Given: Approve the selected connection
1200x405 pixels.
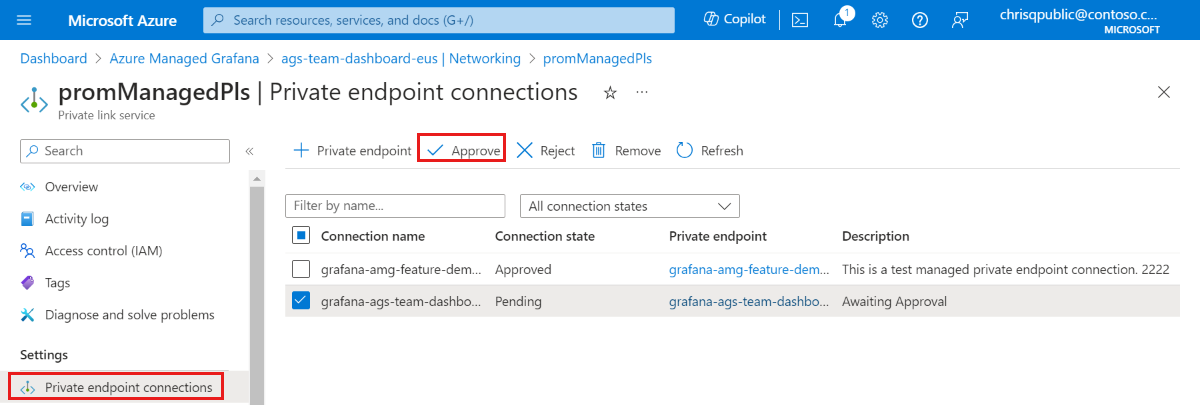Looking at the screenshot, I should pyautogui.click(x=462, y=150).
